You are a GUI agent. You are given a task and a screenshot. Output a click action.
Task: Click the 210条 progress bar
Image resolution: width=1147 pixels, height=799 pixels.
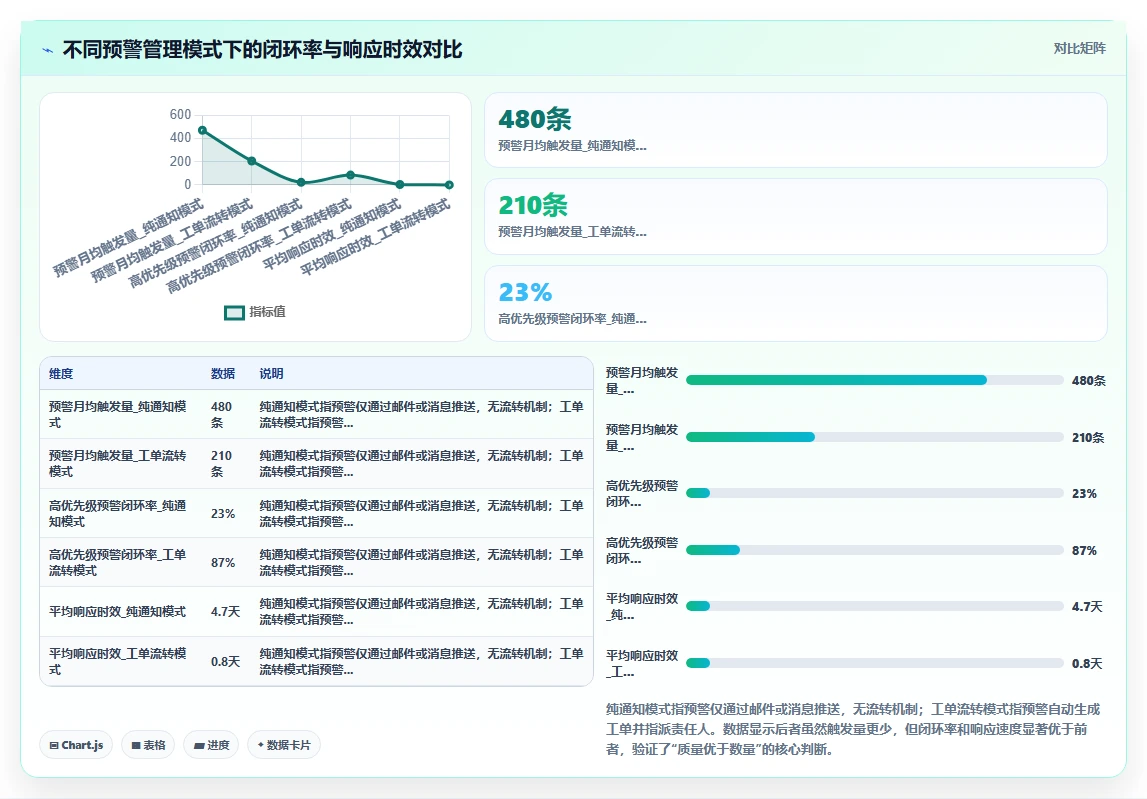[x=874, y=437]
